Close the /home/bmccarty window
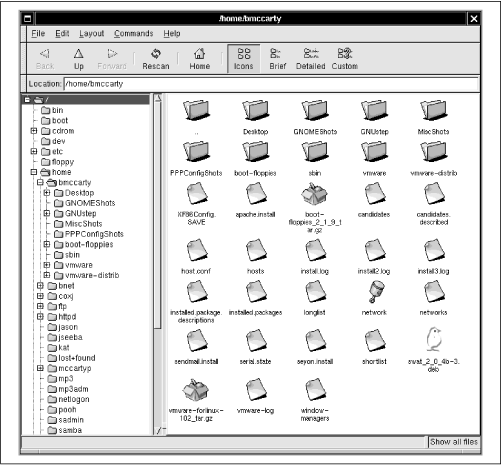Image resolution: width=502 pixels, height=466 pixels. 474,19
